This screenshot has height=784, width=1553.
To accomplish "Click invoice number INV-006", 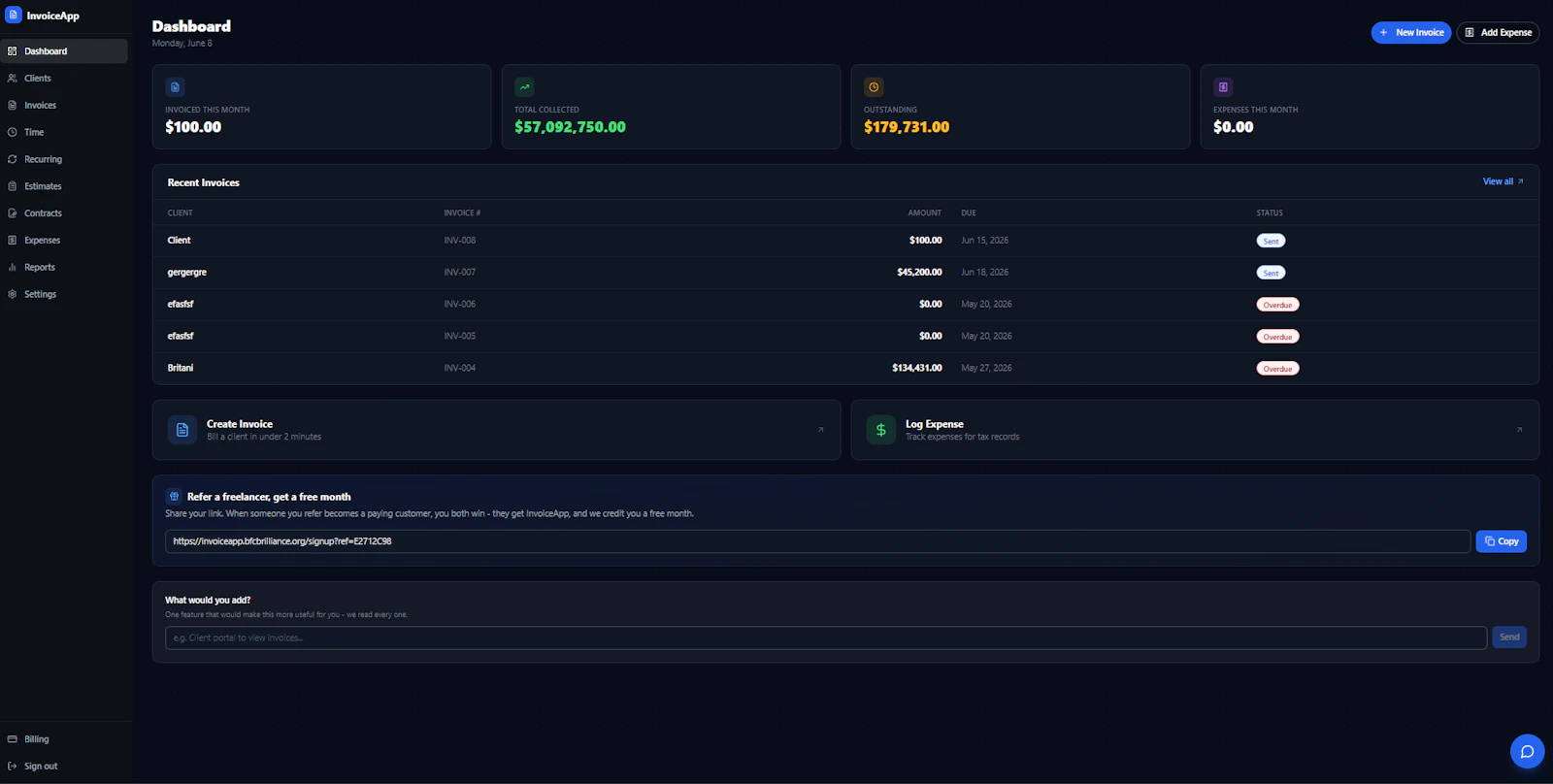I will click(460, 305).
